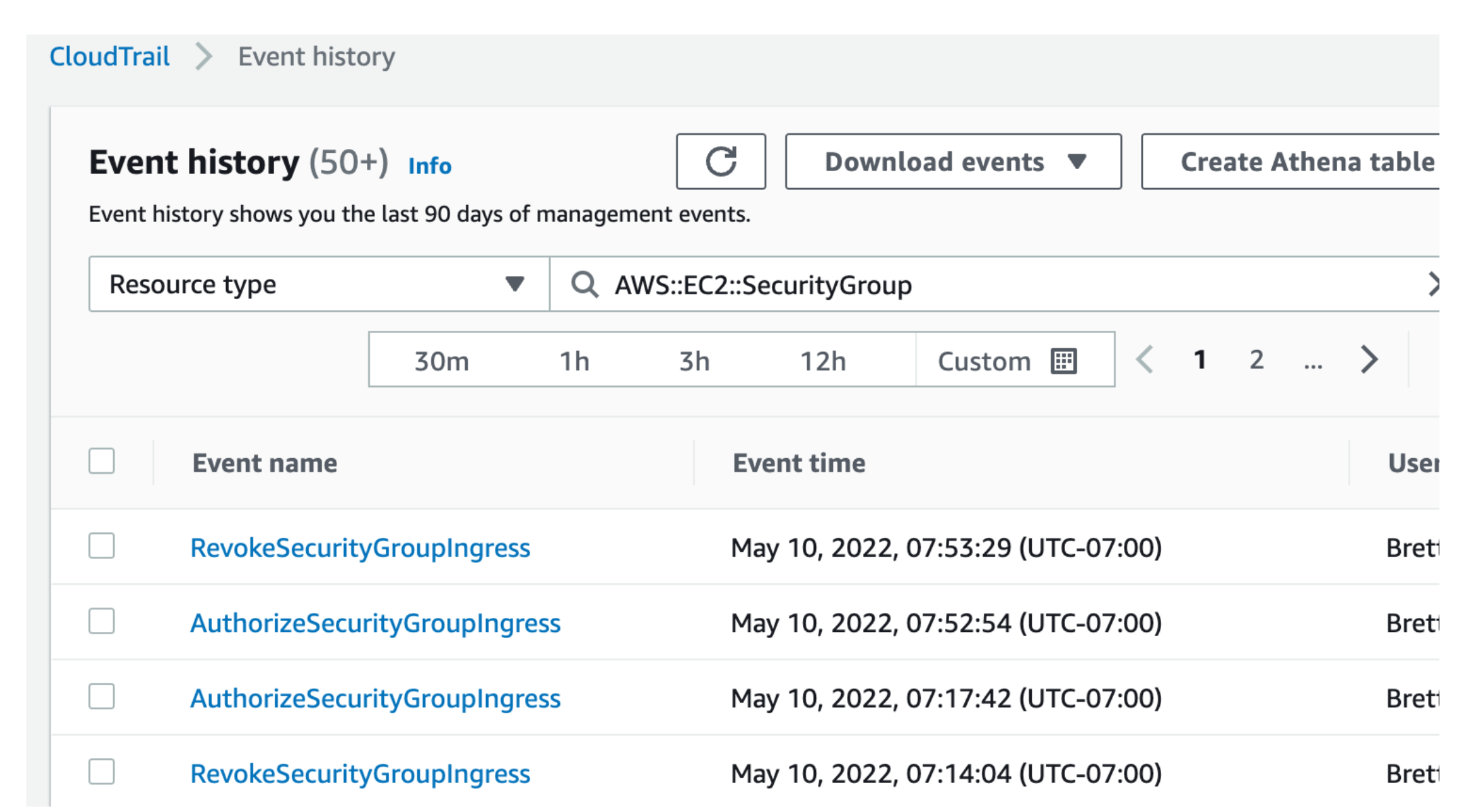Click the search magnifier in the filter field

(584, 285)
